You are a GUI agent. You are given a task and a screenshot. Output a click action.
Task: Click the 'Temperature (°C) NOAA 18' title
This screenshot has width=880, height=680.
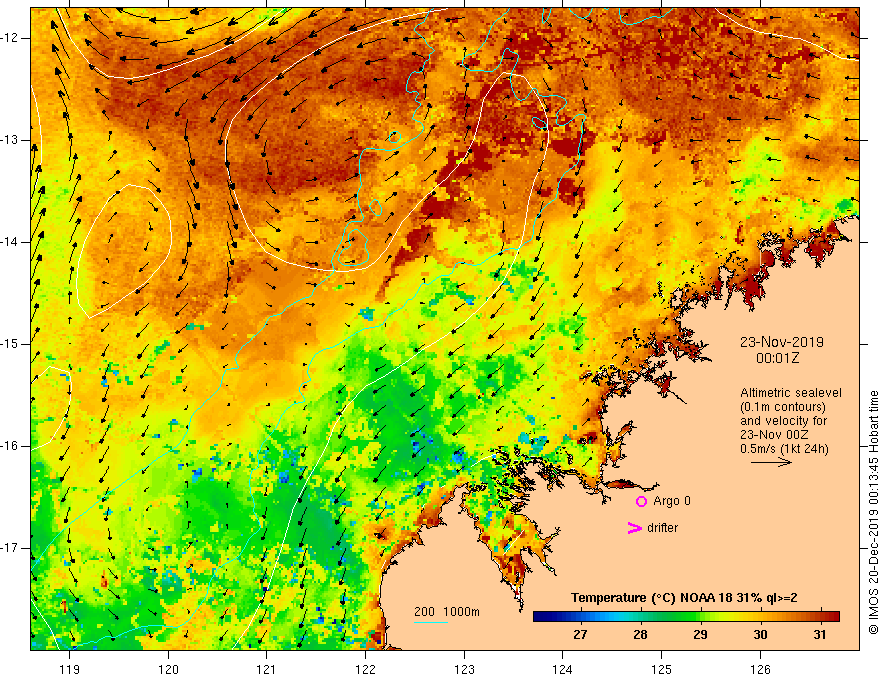(x=651, y=598)
